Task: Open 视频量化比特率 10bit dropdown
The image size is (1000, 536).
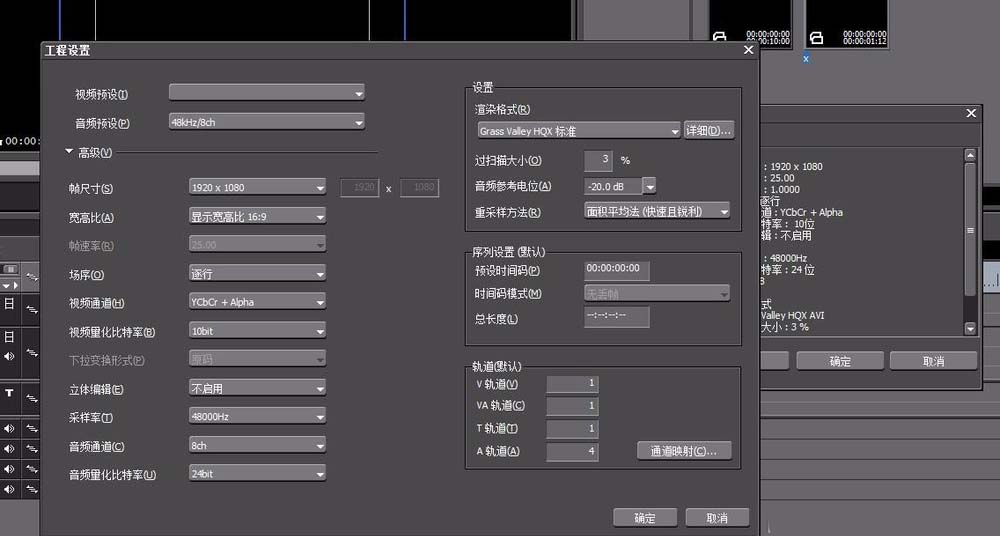Action: coord(258,331)
